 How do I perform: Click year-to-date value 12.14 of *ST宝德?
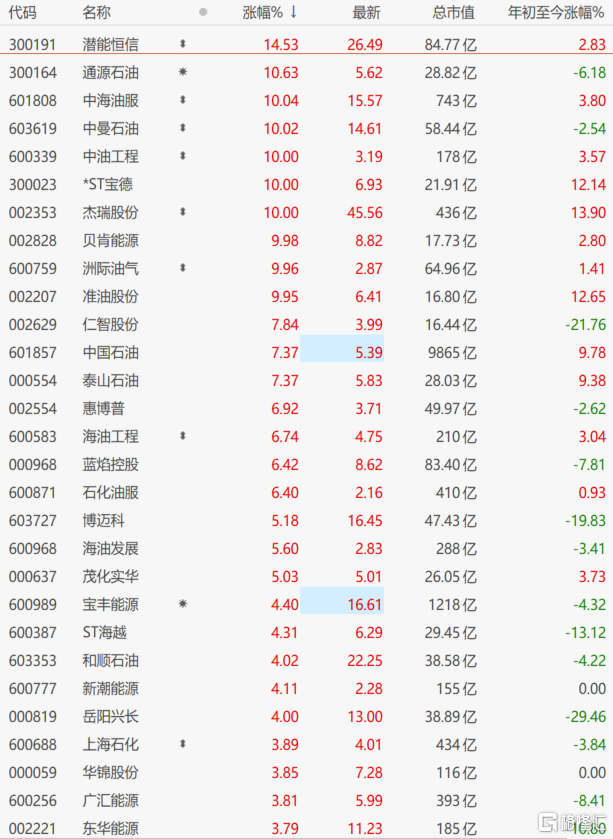pyautogui.click(x=588, y=185)
